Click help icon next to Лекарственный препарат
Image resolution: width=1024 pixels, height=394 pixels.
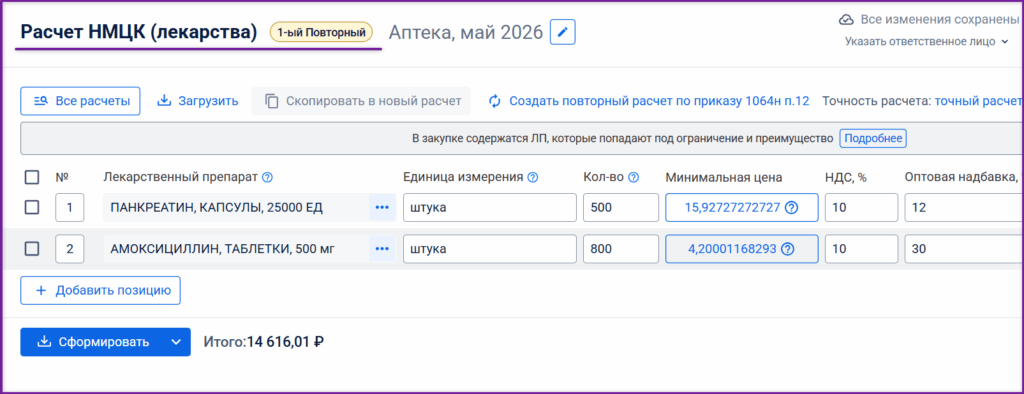point(267,177)
